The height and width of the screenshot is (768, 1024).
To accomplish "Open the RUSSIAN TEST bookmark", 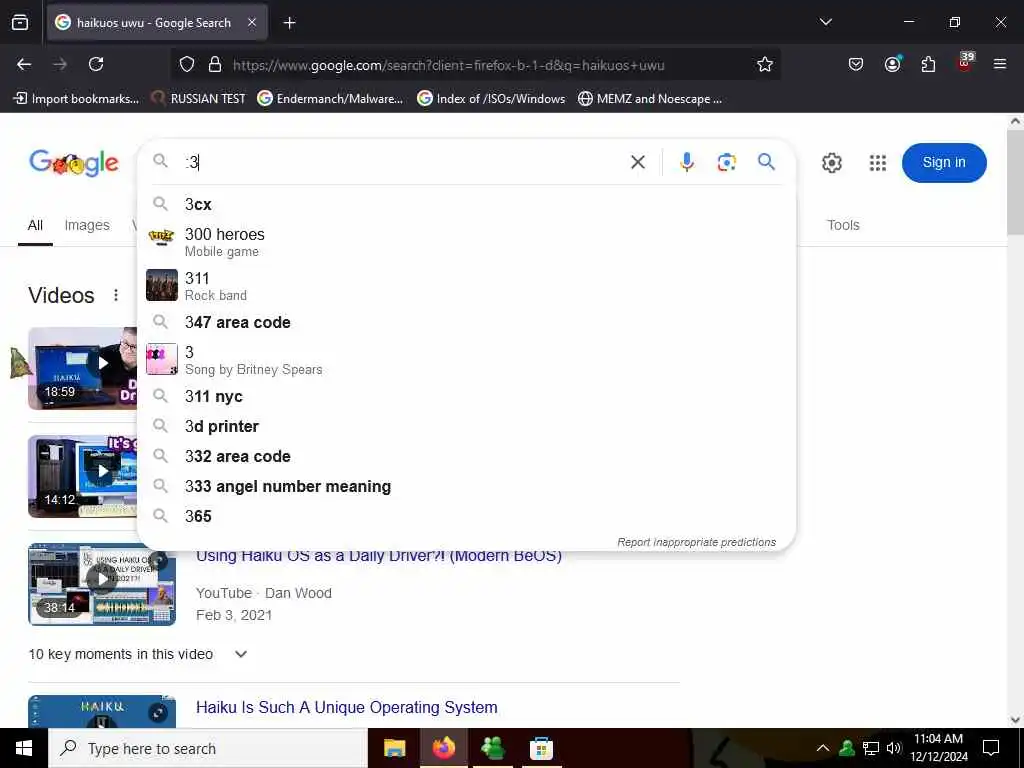I will pyautogui.click(x=199, y=99).
